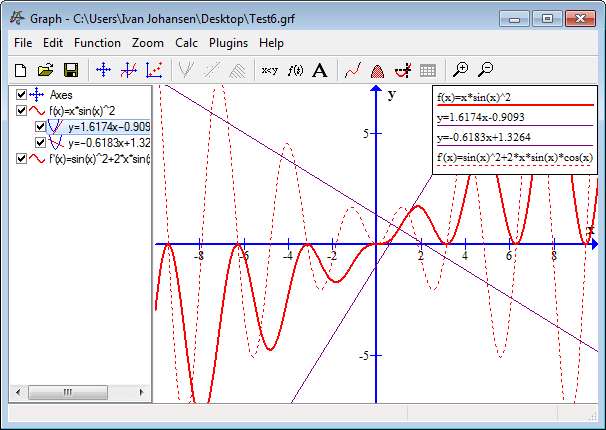Minimize the Graph window
The image size is (606, 430).
pos(514,18)
